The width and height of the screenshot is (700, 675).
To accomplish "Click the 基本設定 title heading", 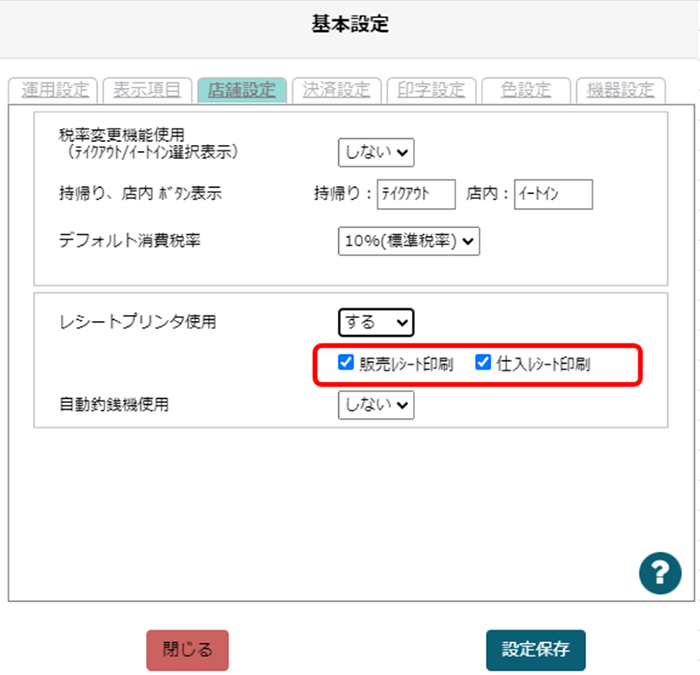I will click(x=350, y=26).
